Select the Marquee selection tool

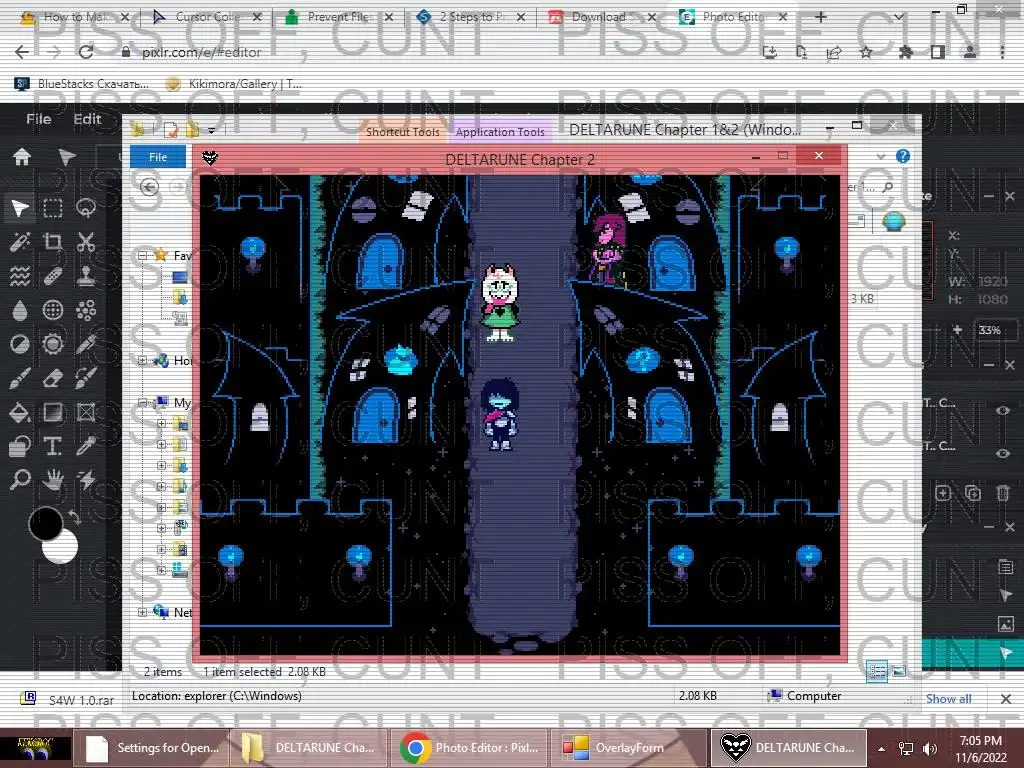[53, 208]
